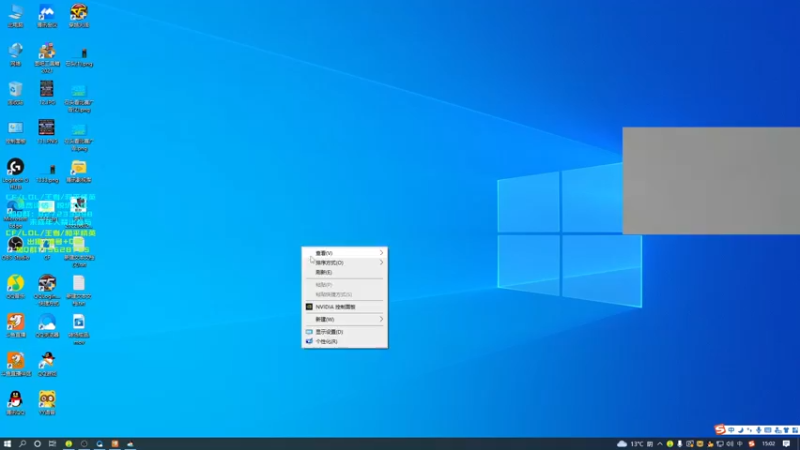Open the Recycle Bin desktop icon
Viewport: 800px width, 450px height.
click(15, 93)
